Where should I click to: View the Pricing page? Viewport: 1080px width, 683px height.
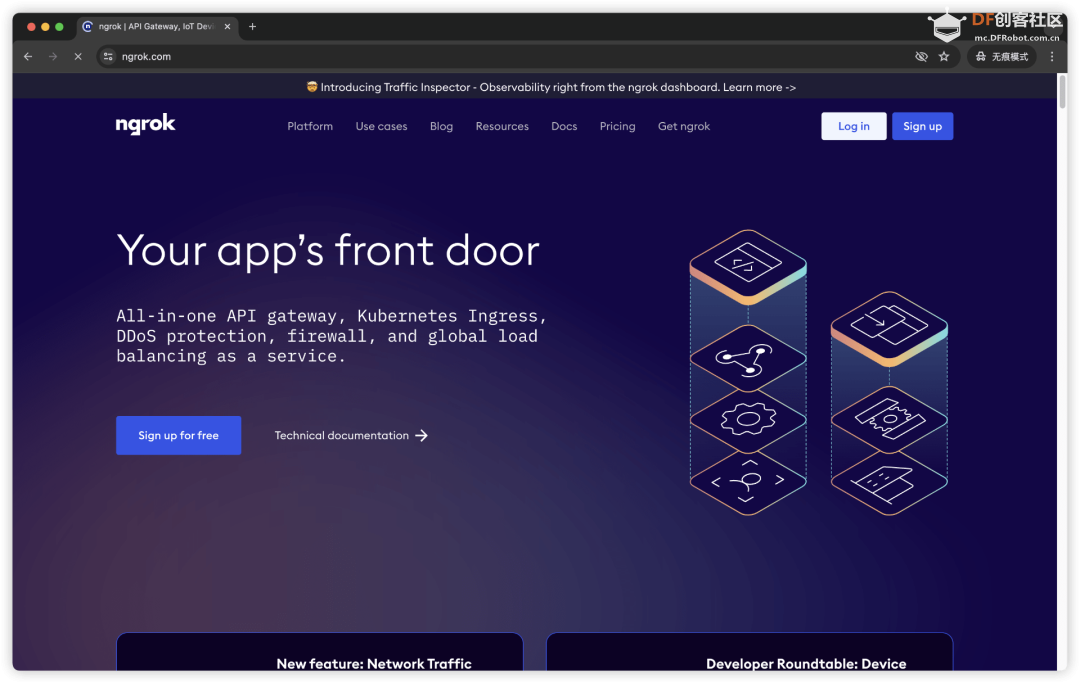pyautogui.click(x=617, y=126)
